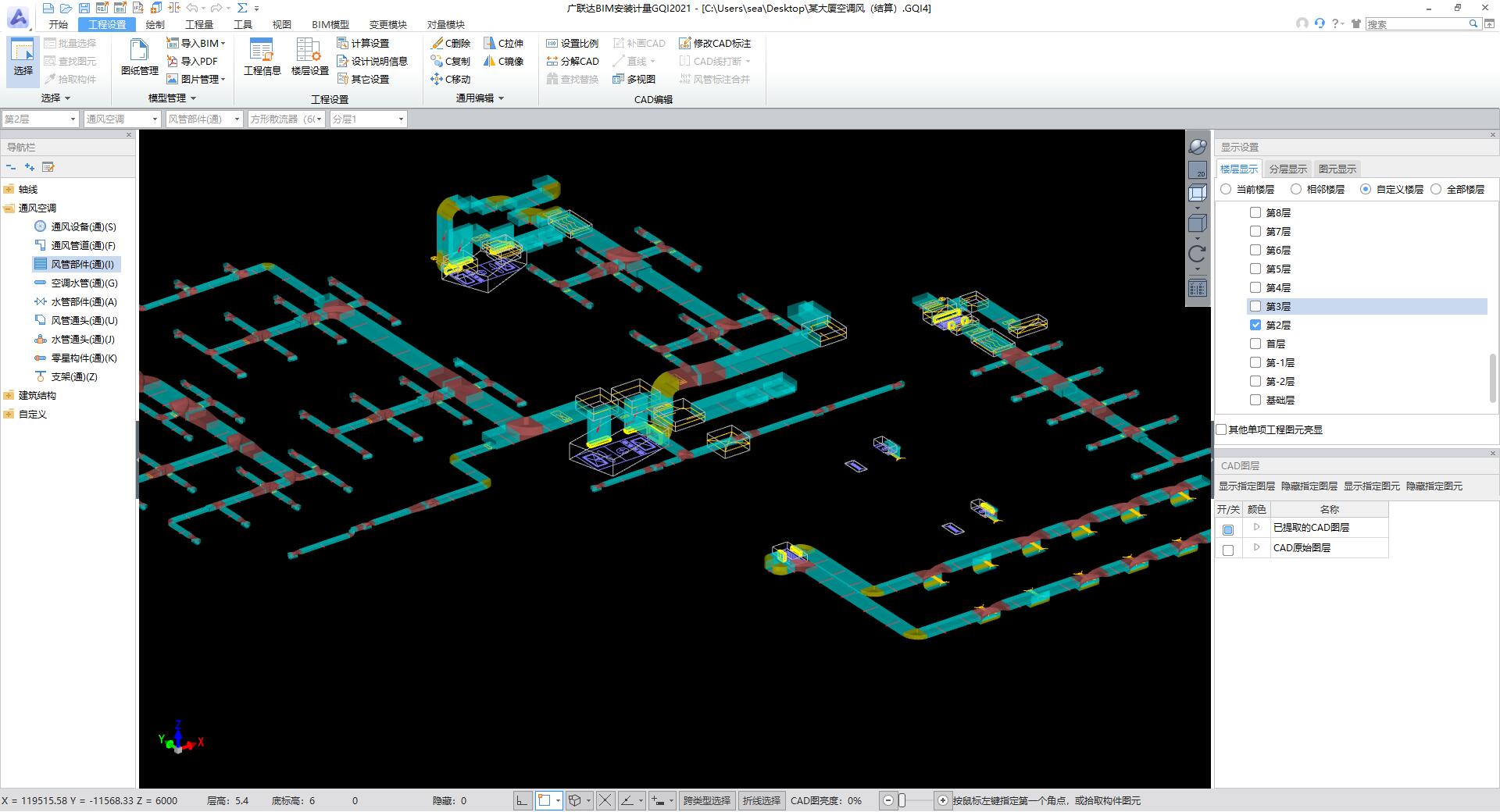This screenshot has height=812, width=1500.
Task: Click 修改CAD标注 tool
Action: 715,43
